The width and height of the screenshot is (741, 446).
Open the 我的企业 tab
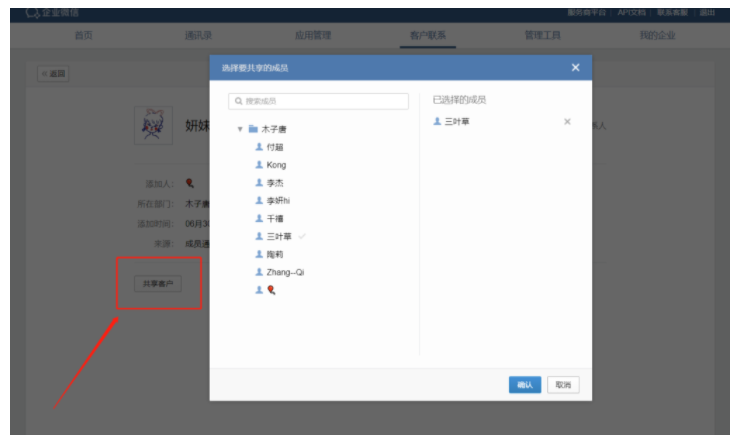point(657,35)
